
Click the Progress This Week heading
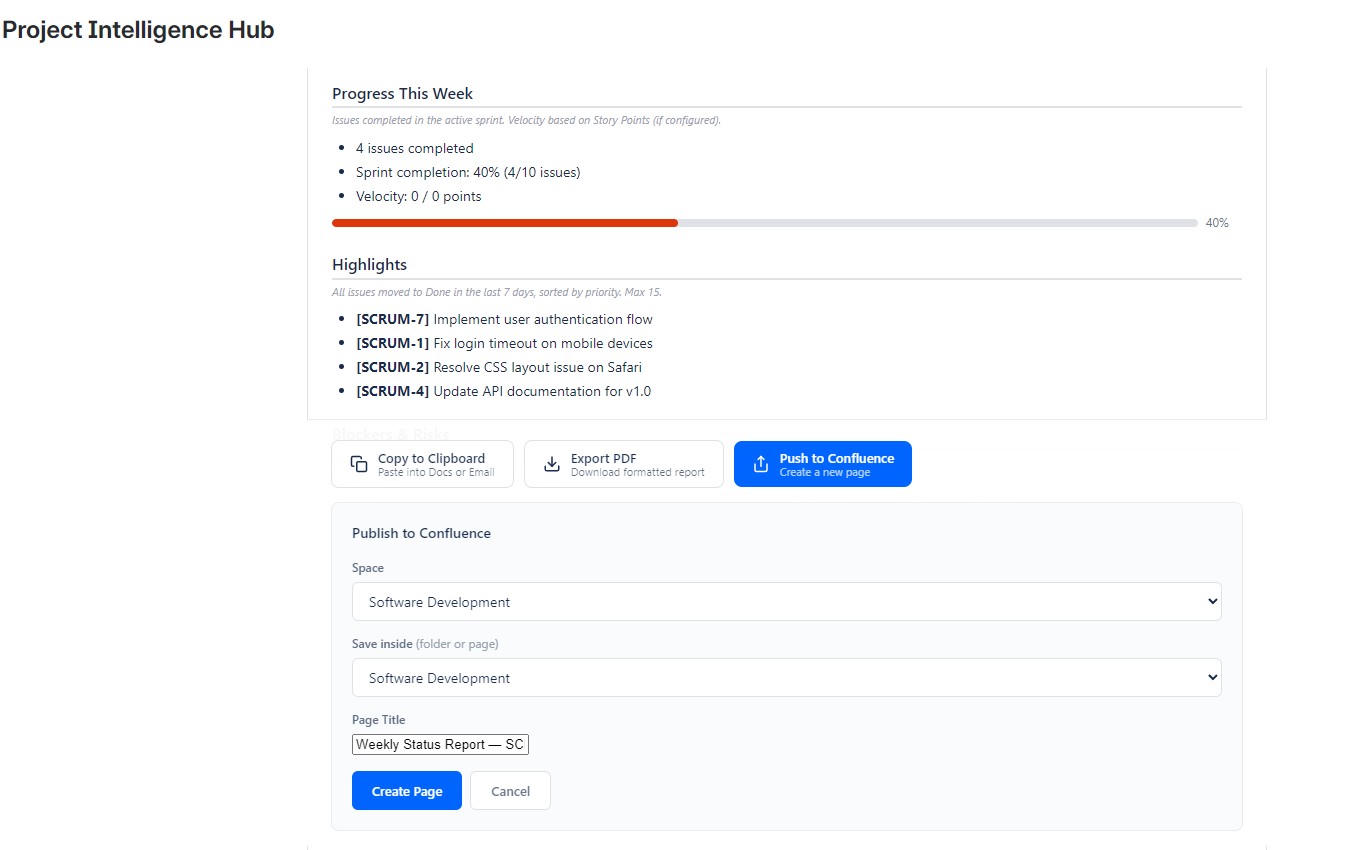(402, 93)
